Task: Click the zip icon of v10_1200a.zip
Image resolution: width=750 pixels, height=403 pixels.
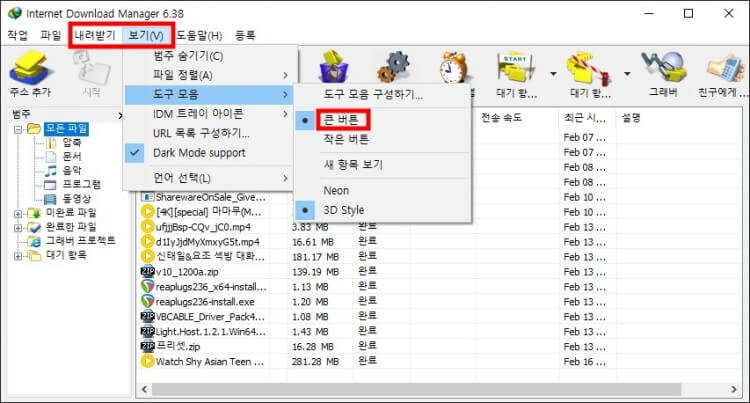Action: (147, 272)
